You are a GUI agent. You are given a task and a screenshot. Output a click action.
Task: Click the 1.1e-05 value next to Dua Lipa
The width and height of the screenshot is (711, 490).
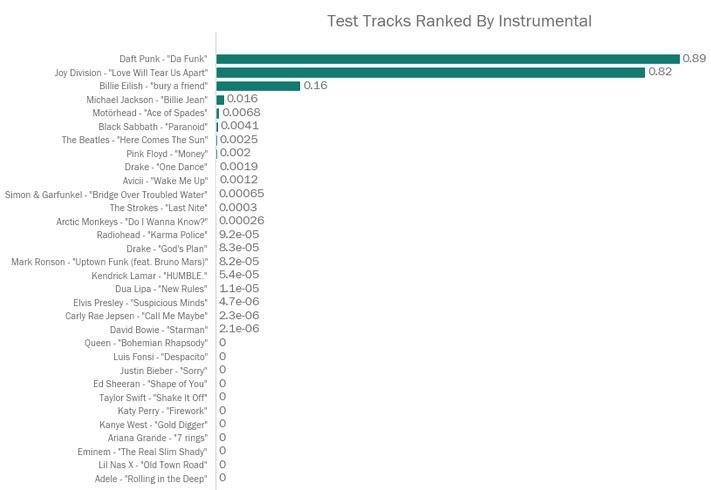(239, 288)
